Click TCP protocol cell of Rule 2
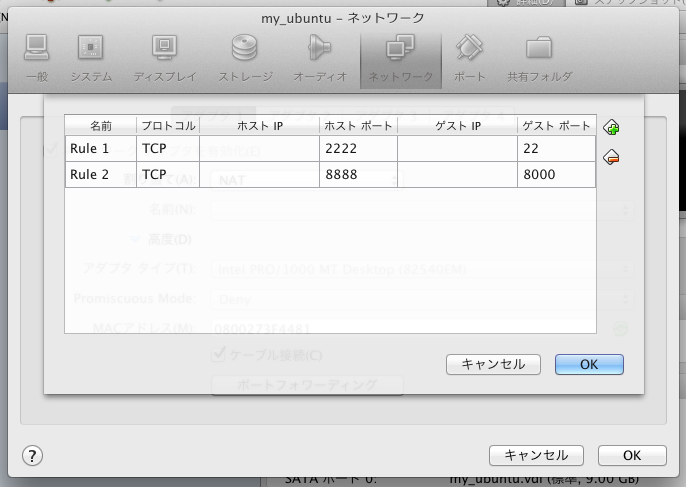Image resolution: width=686 pixels, height=487 pixels. [168, 175]
